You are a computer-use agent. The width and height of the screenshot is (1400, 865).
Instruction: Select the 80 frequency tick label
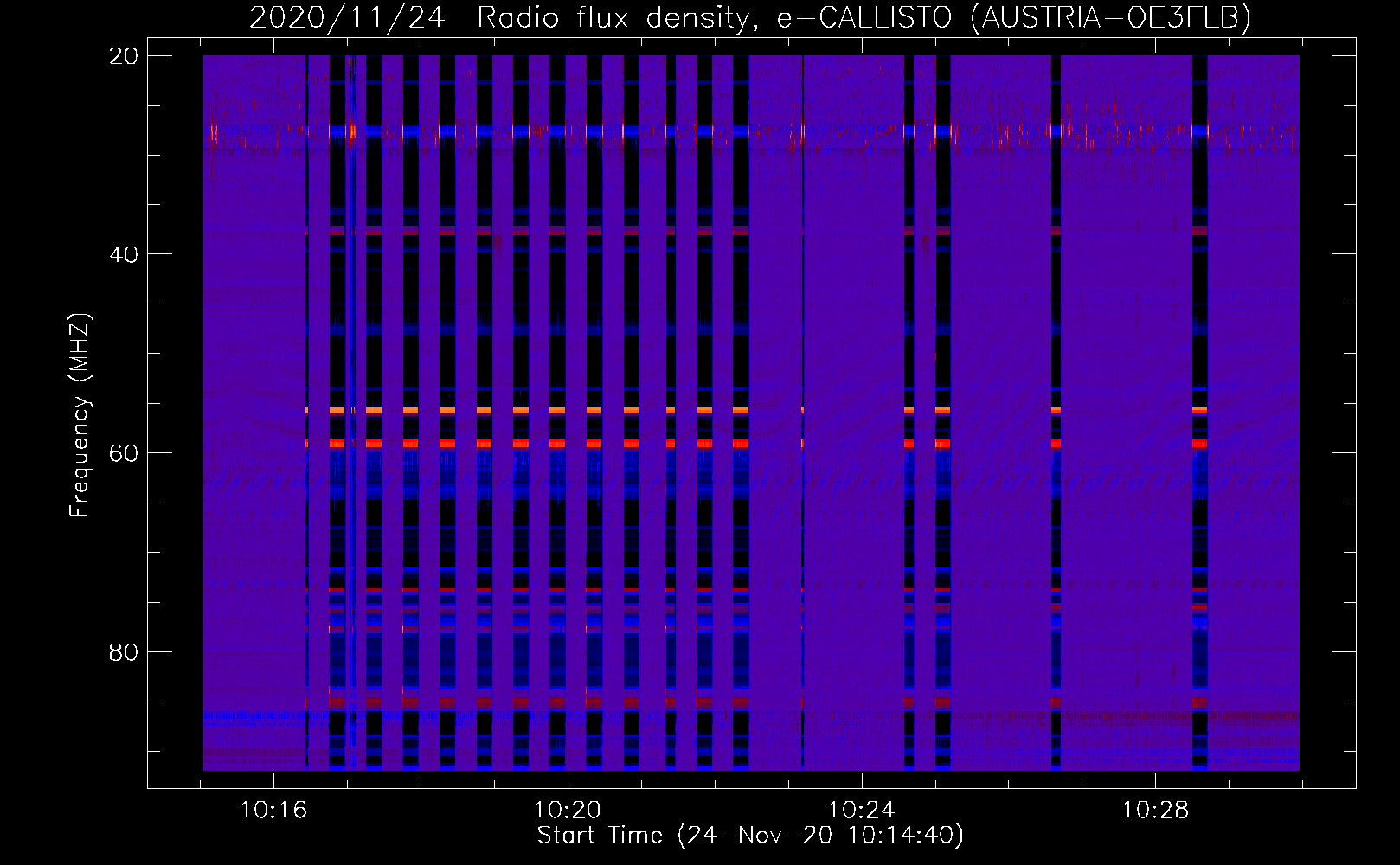point(124,651)
